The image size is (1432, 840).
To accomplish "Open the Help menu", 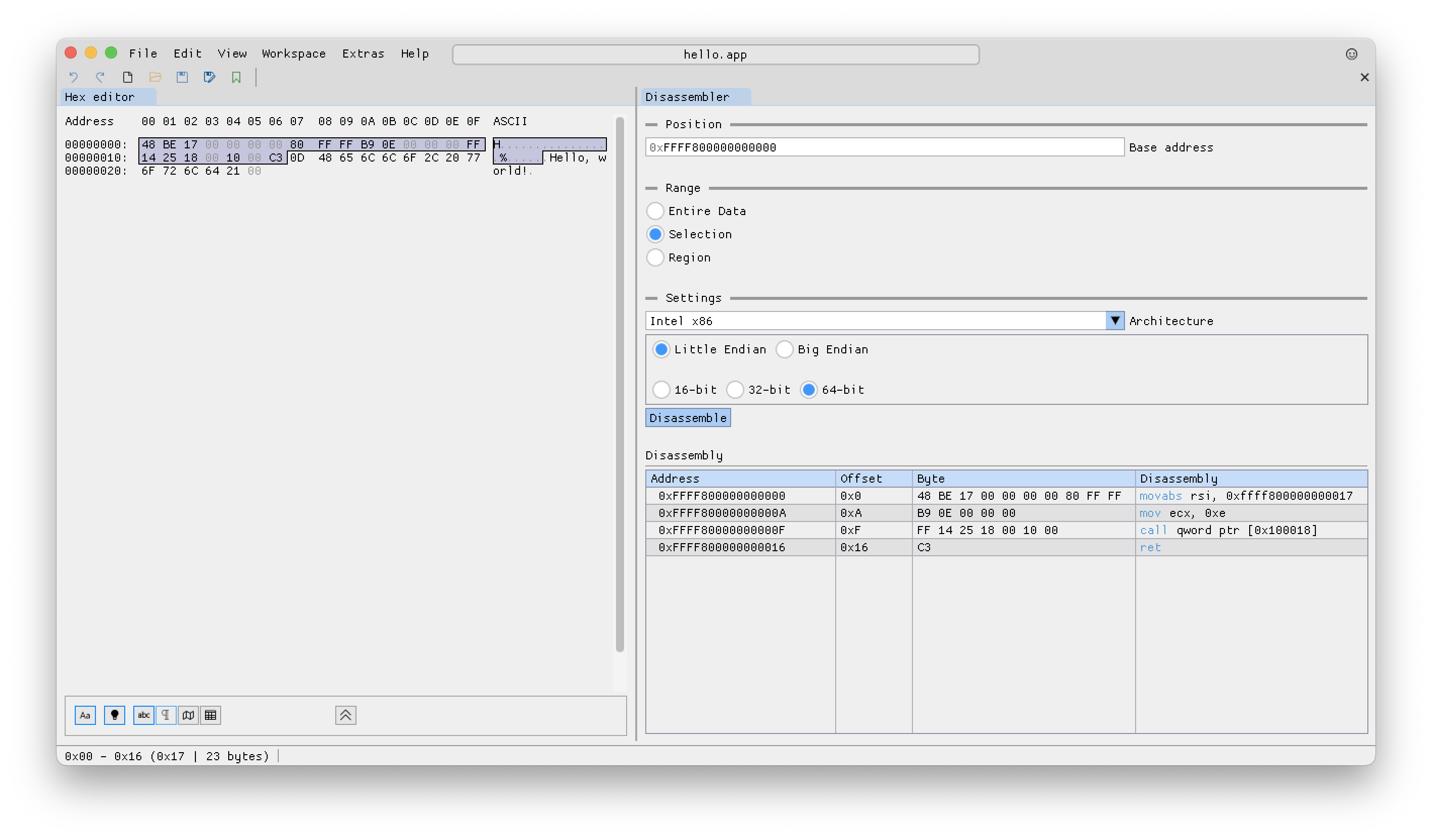I will [415, 54].
